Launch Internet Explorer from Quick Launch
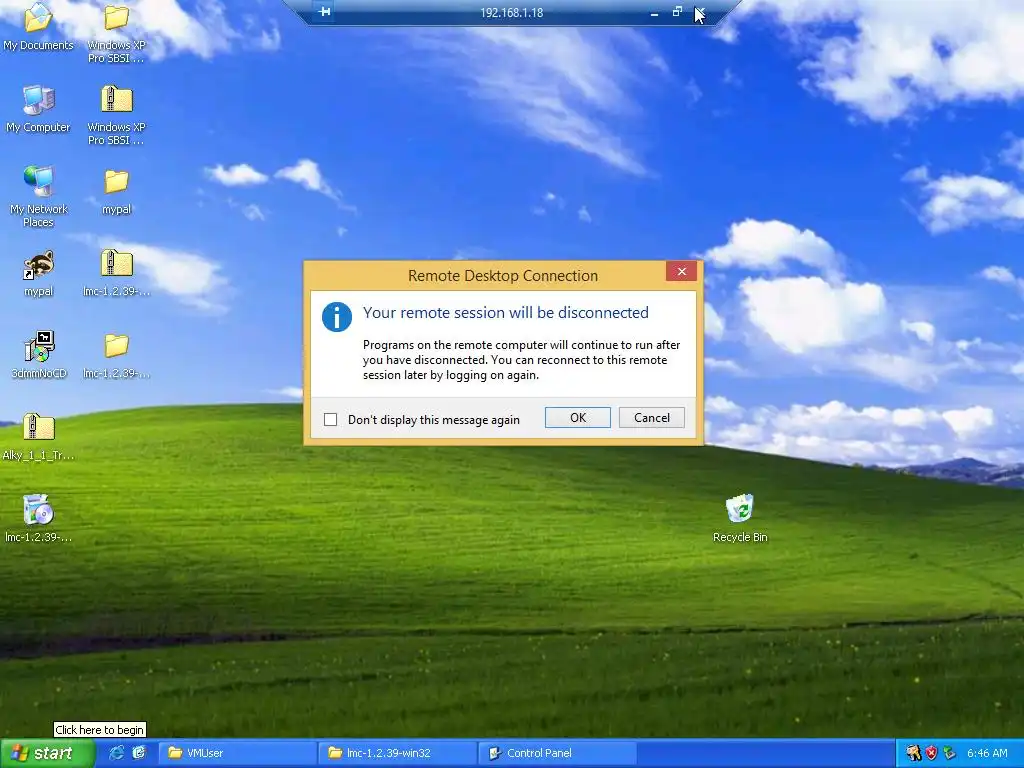The height and width of the screenshot is (768, 1024). click(117, 753)
